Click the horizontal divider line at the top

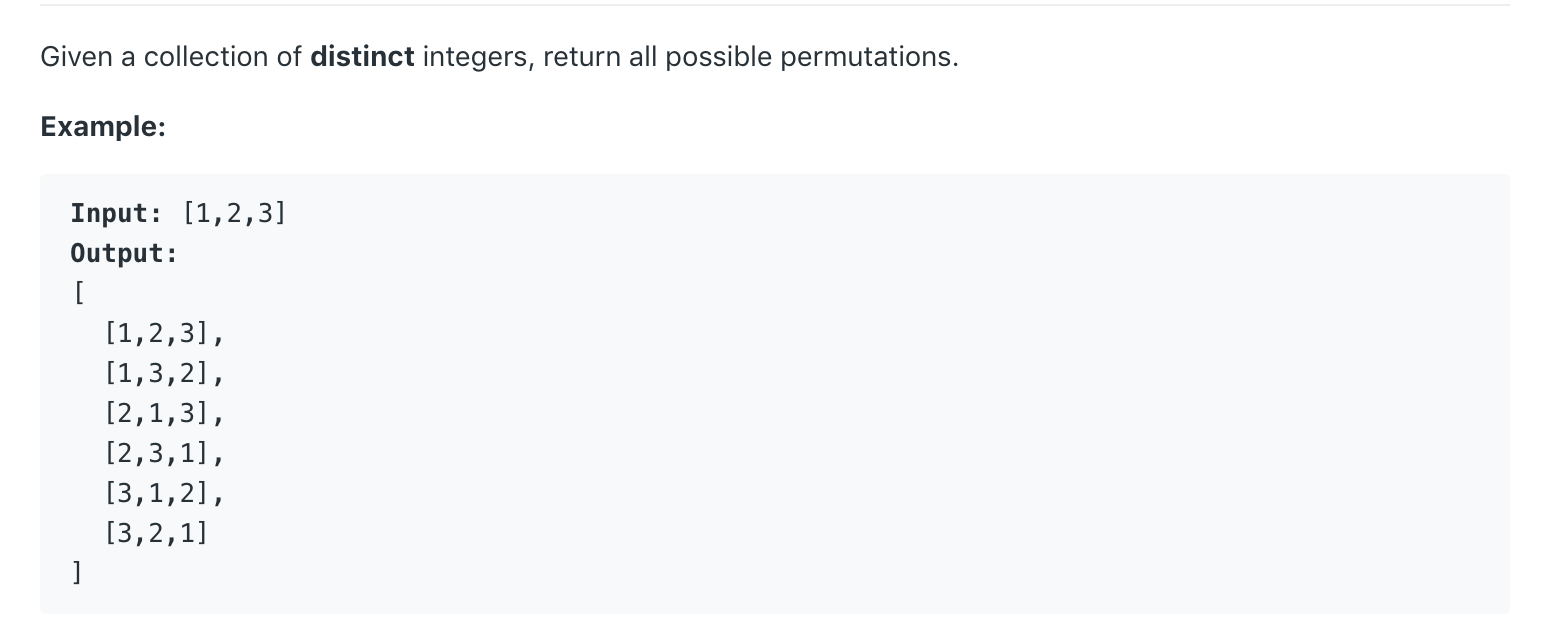[x=775, y=5]
